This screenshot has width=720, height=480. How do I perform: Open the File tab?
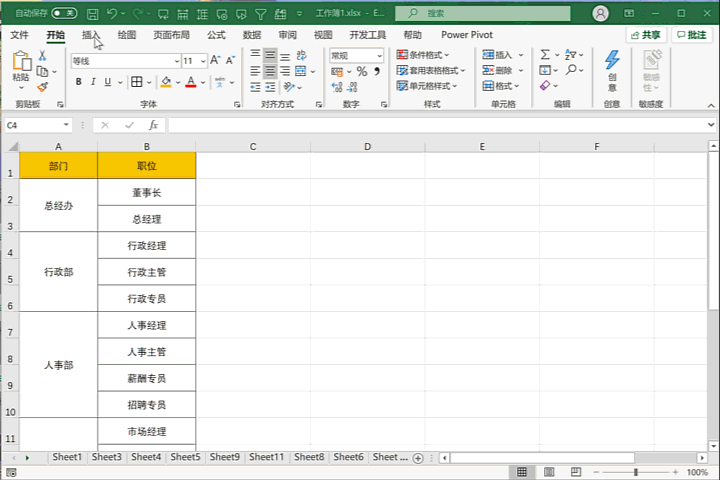(19, 35)
